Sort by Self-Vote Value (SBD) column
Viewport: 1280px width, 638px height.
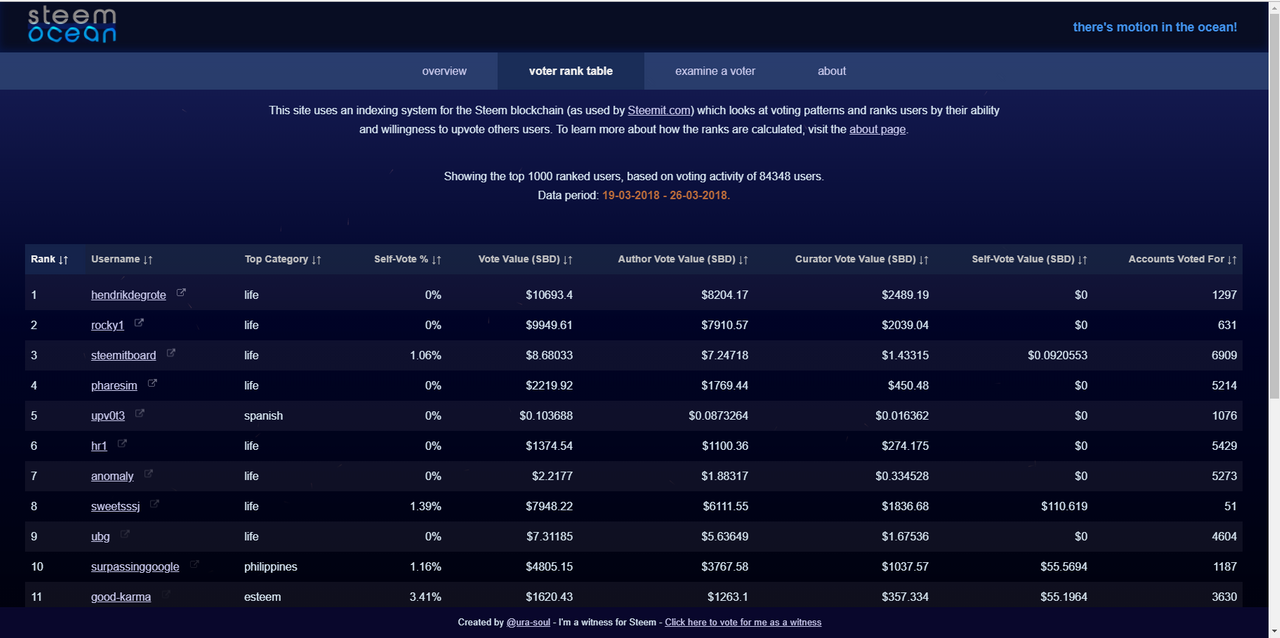(x=1030, y=259)
